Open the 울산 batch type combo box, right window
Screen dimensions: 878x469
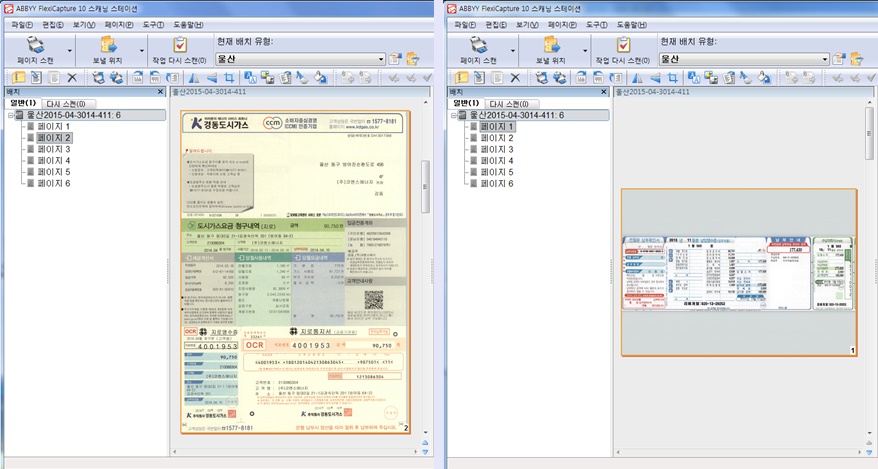pos(744,59)
